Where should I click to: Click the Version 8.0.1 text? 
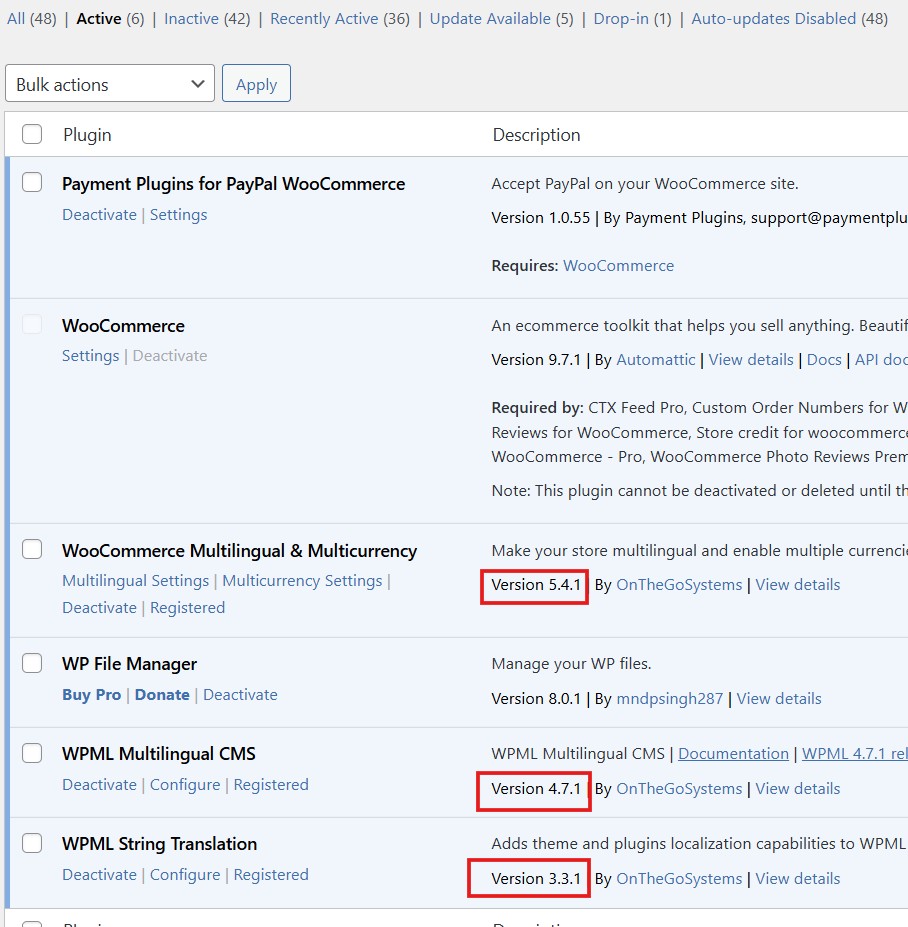pyautogui.click(x=536, y=699)
